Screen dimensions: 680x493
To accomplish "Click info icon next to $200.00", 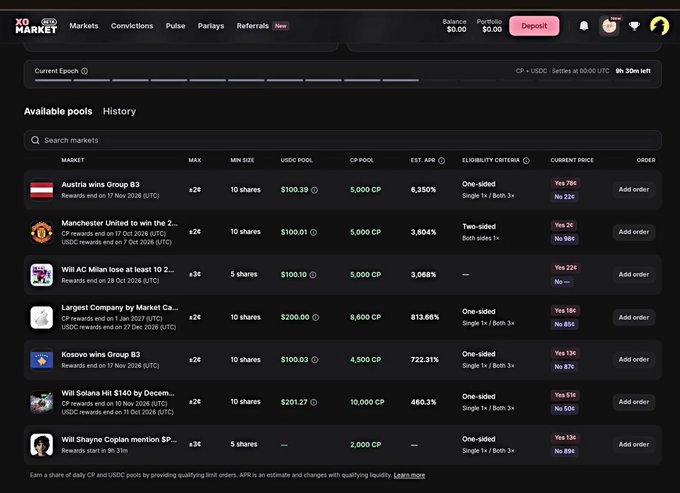I will point(316,317).
